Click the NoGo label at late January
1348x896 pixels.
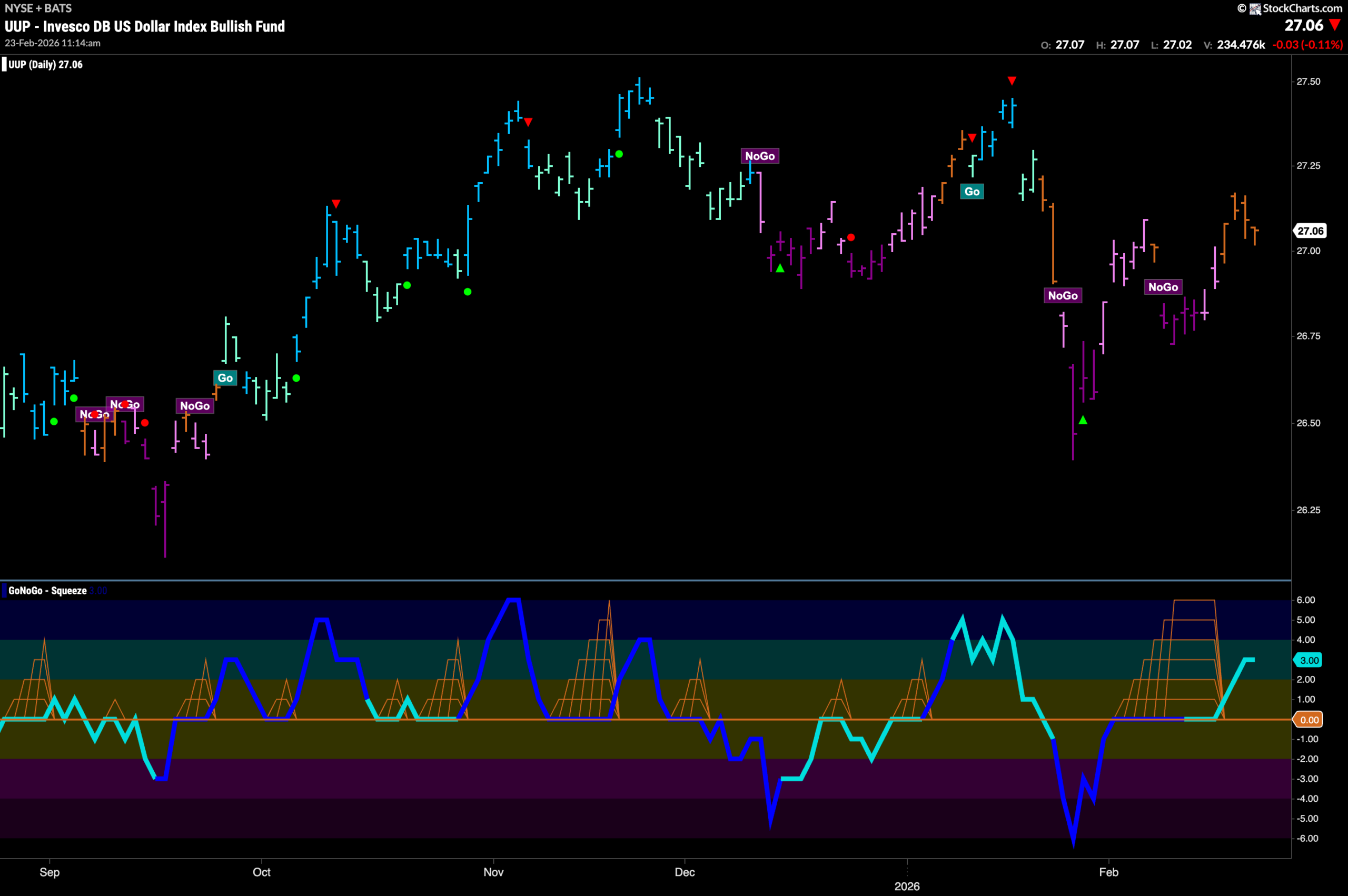pyautogui.click(x=1063, y=295)
